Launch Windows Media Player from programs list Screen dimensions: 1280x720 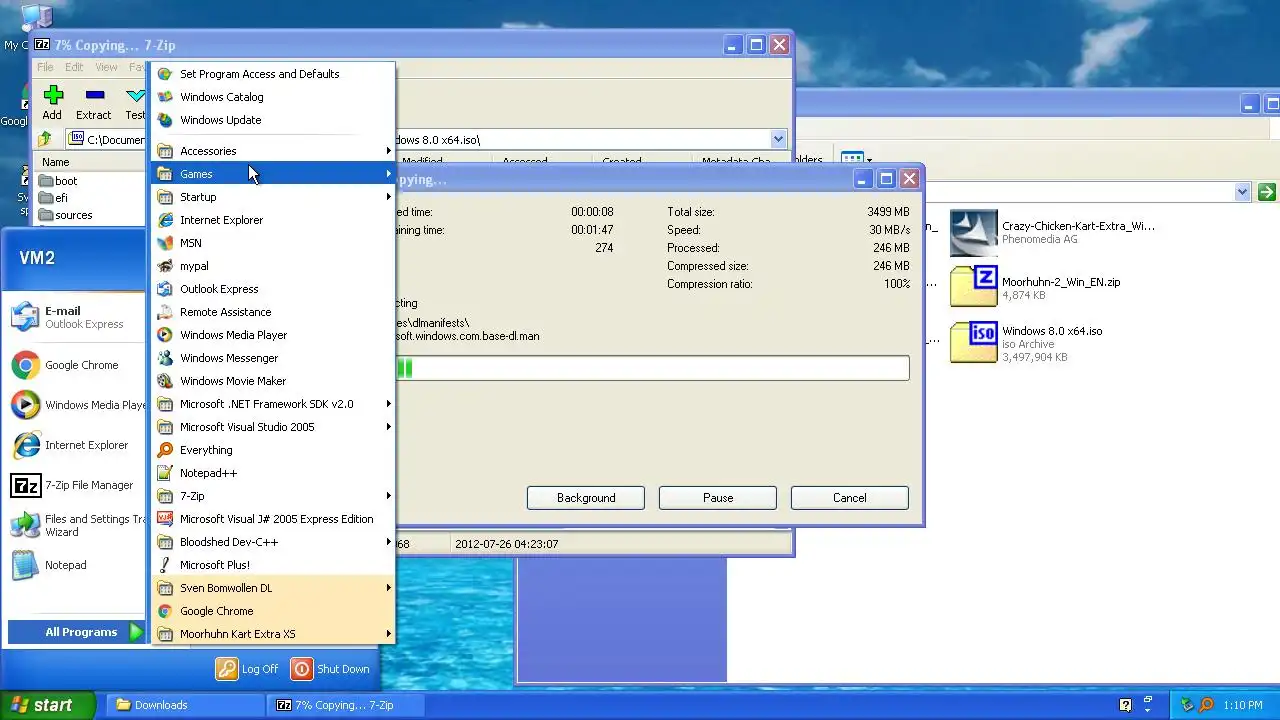click(273, 335)
